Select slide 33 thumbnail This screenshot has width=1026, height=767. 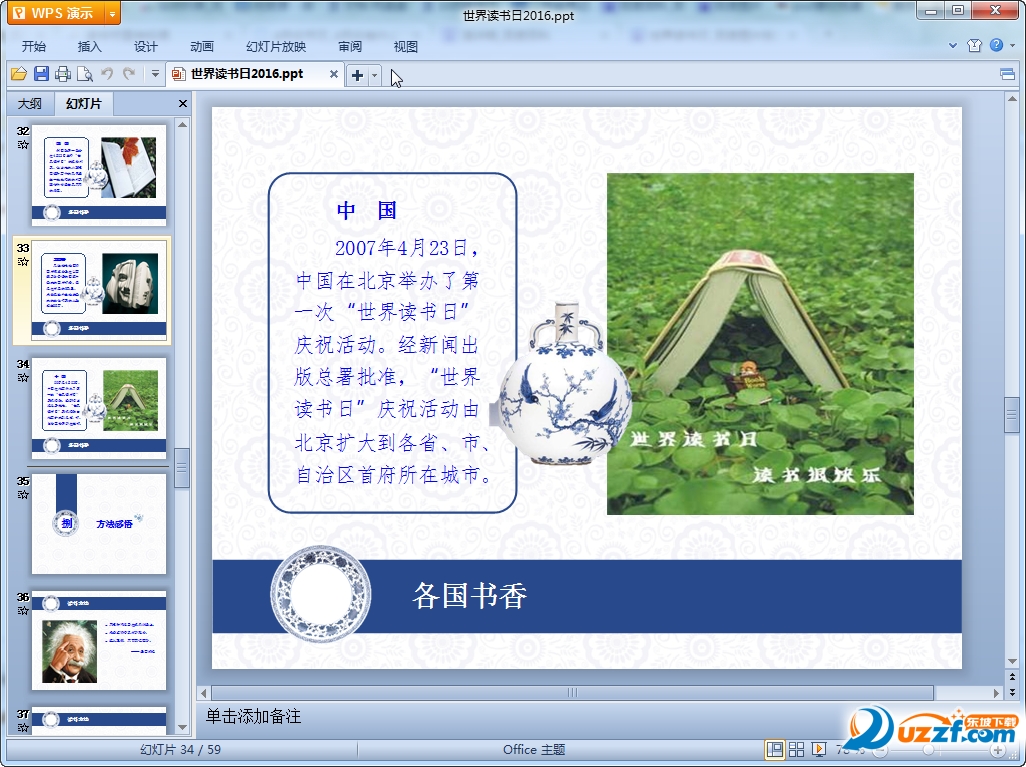[x=99, y=291]
